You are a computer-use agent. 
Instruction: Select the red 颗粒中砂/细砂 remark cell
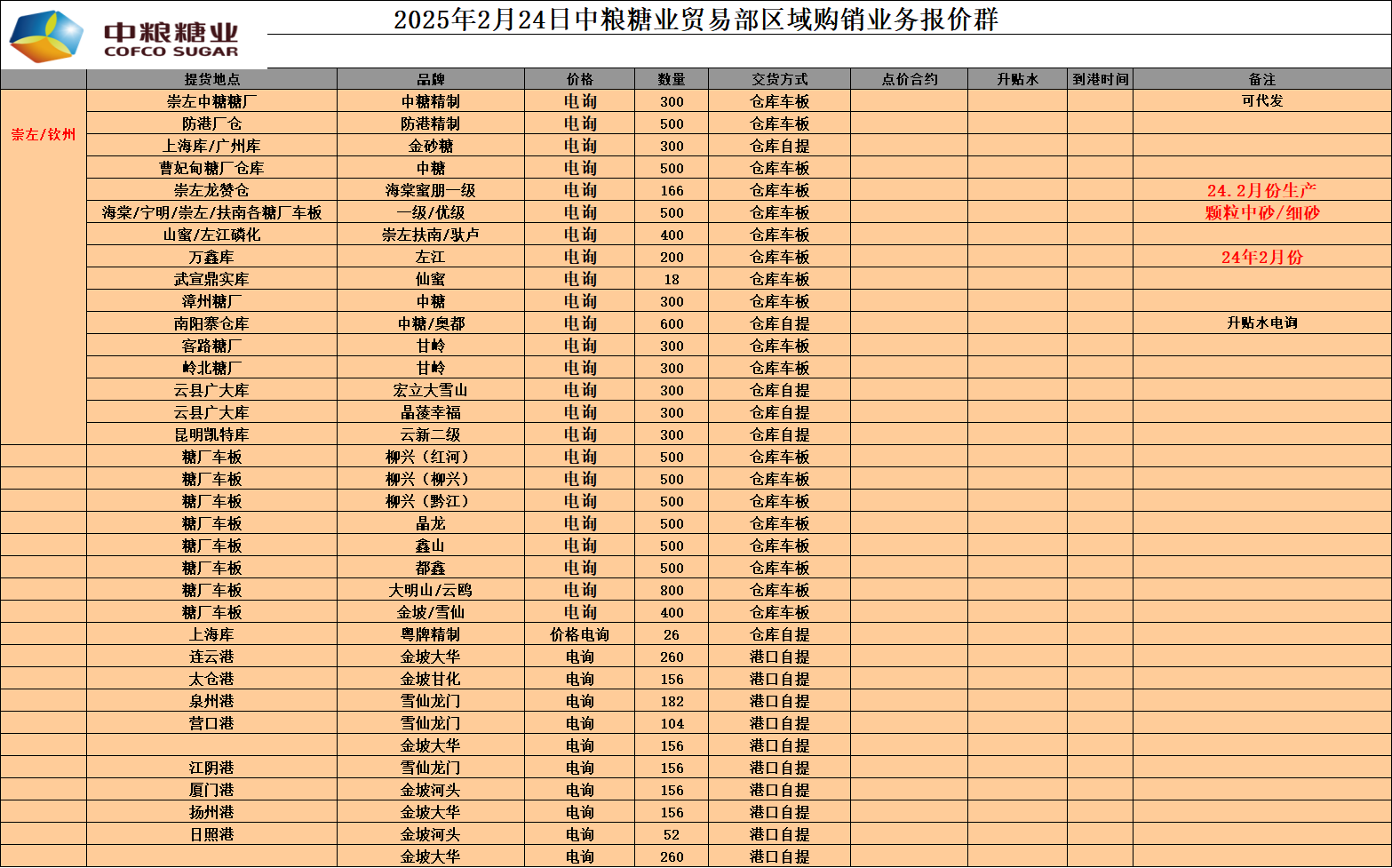pos(1261,212)
